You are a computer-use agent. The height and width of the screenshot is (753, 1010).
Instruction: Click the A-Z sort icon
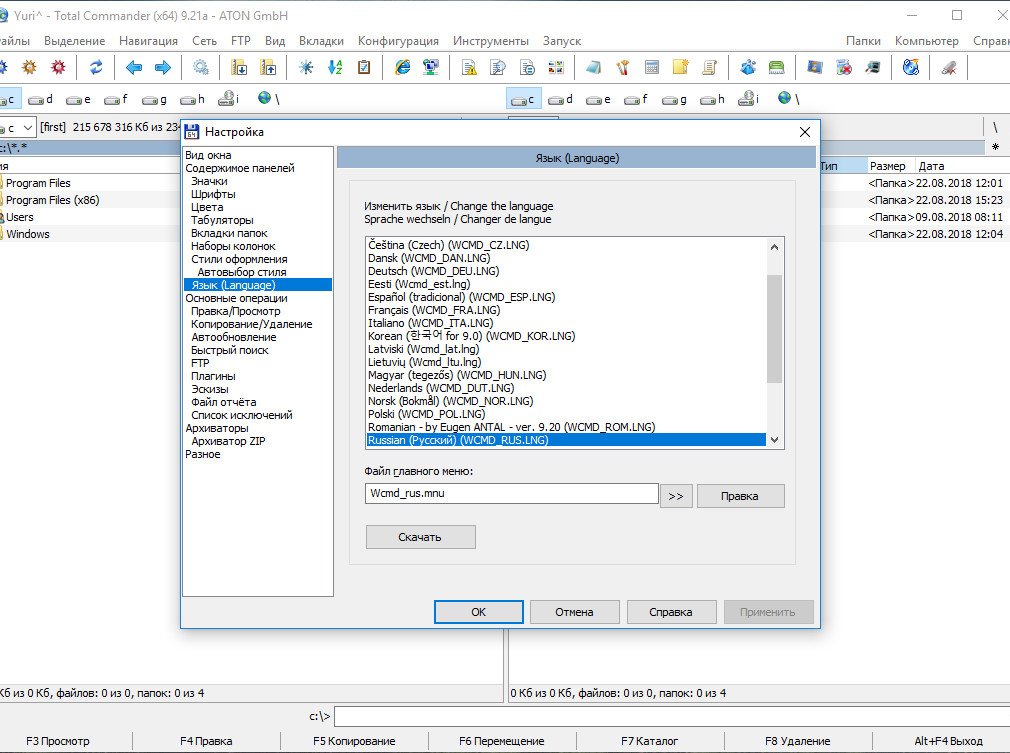click(x=335, y=67)
